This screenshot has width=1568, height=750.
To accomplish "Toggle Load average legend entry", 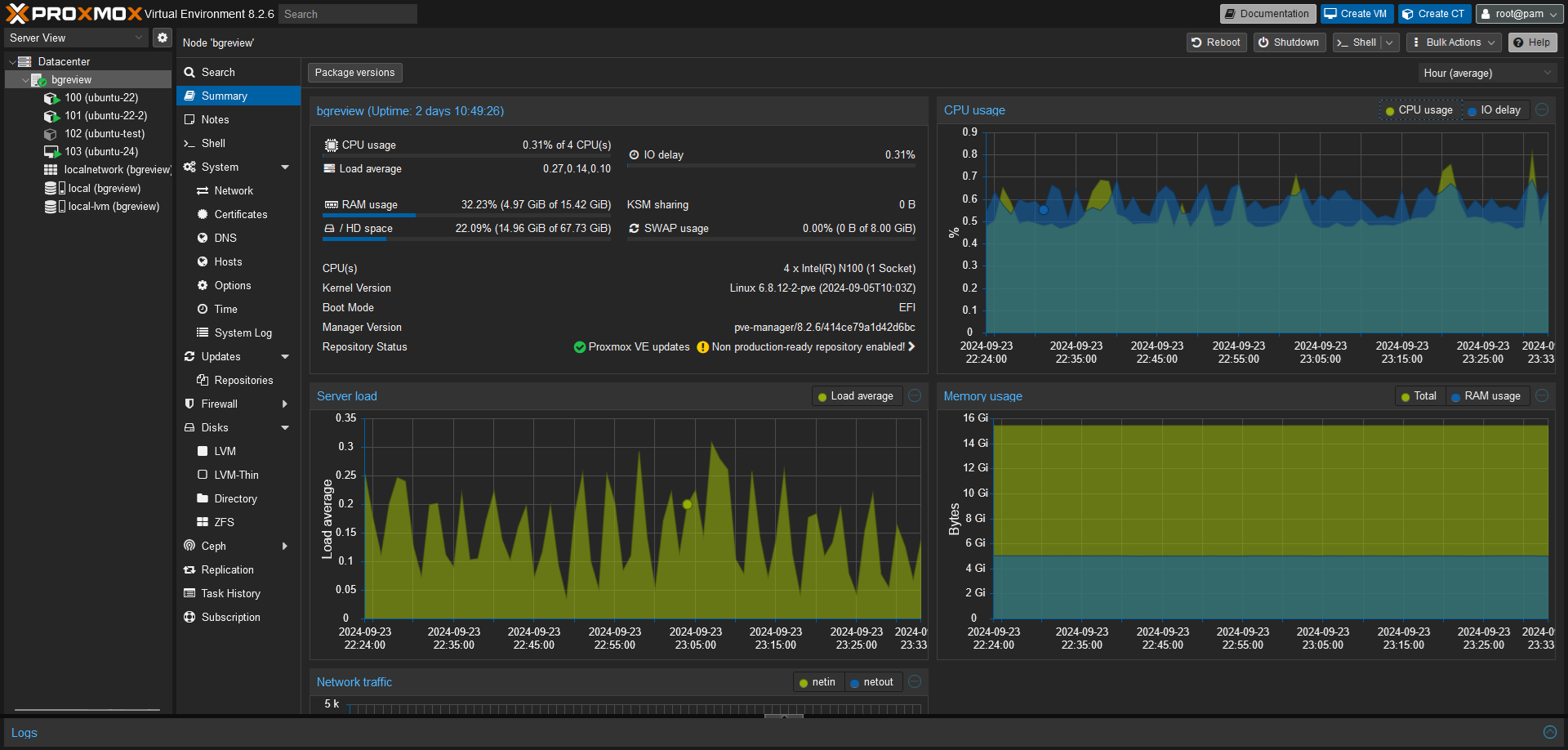I will pos(856,396).
